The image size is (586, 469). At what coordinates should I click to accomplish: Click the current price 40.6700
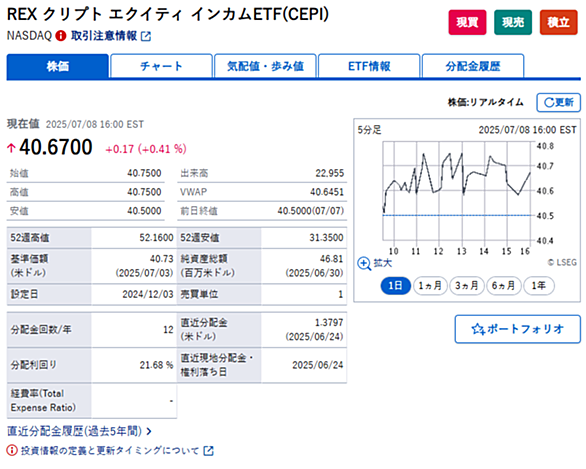tap(56, 147)
